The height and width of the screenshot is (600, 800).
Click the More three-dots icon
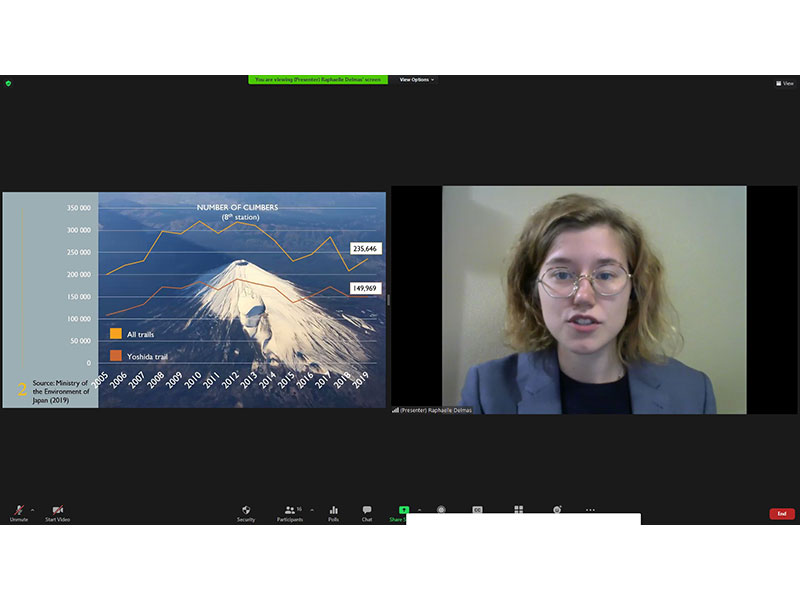click(590, 509)
